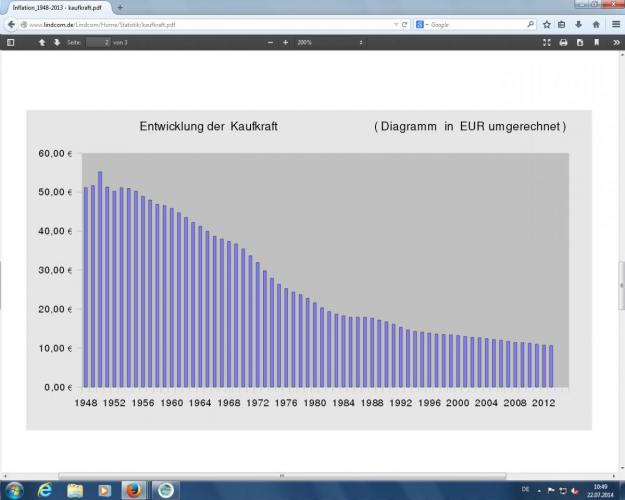Zoom in on the PDF document
The height and width of the screenshot is (500, 625).
286,43
